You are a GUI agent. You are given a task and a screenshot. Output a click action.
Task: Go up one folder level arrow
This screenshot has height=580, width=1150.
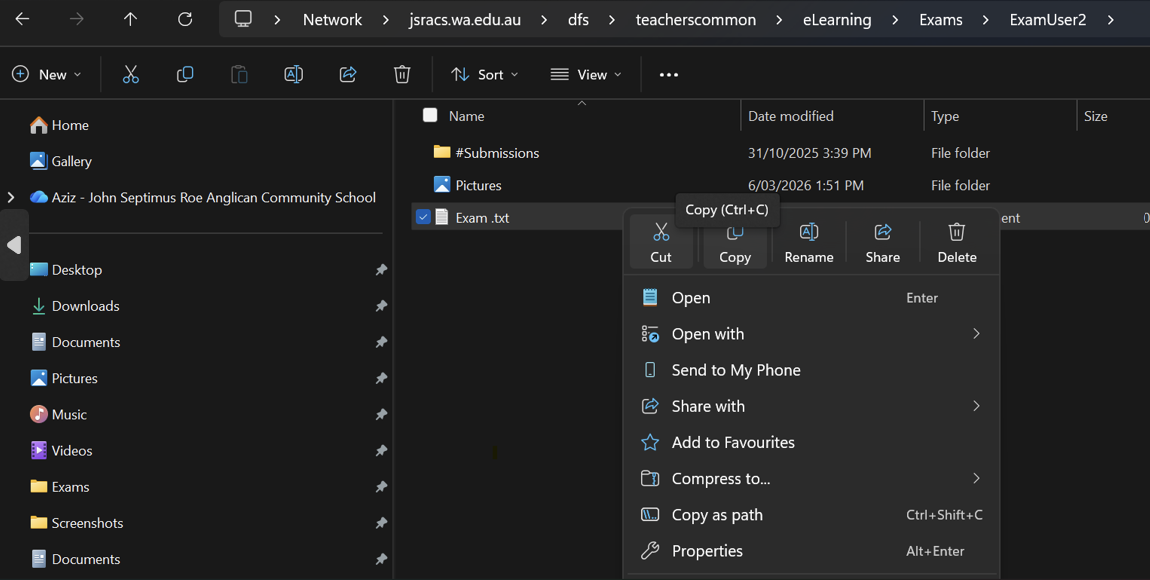click(x=130, y=20)
